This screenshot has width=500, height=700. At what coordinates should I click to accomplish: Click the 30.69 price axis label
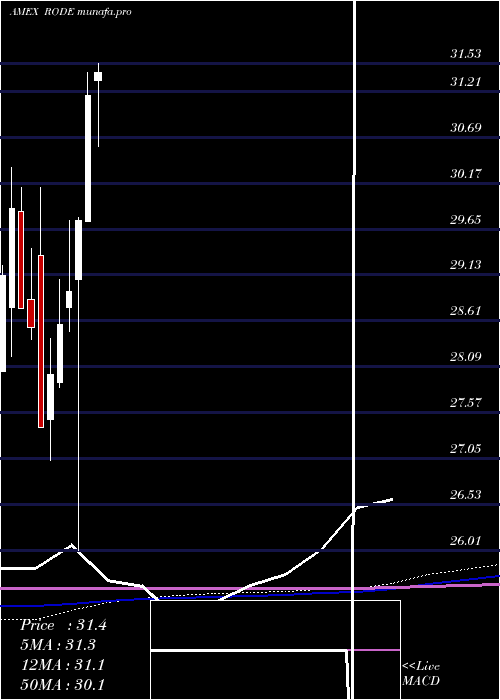coord(466,128)
